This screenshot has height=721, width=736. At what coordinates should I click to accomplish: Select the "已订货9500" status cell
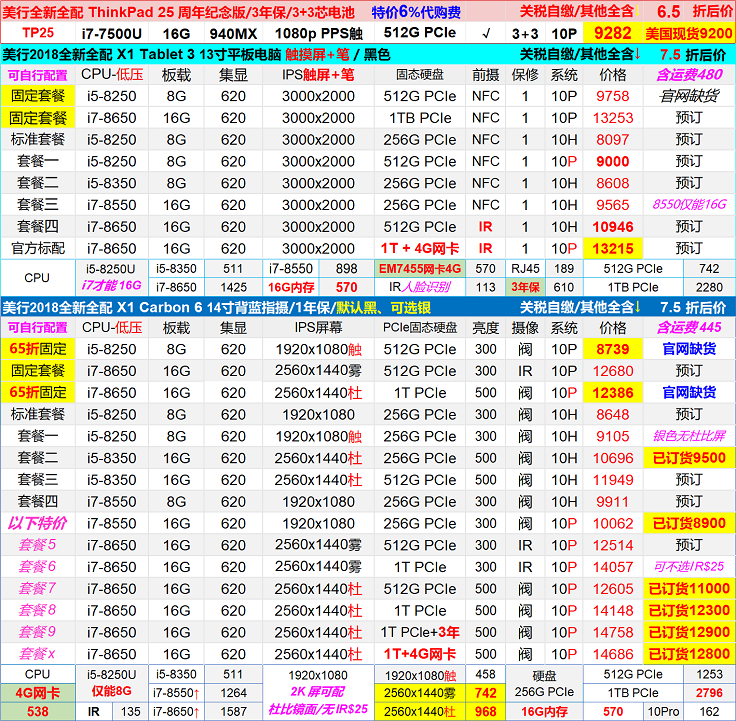pos(689,458)
